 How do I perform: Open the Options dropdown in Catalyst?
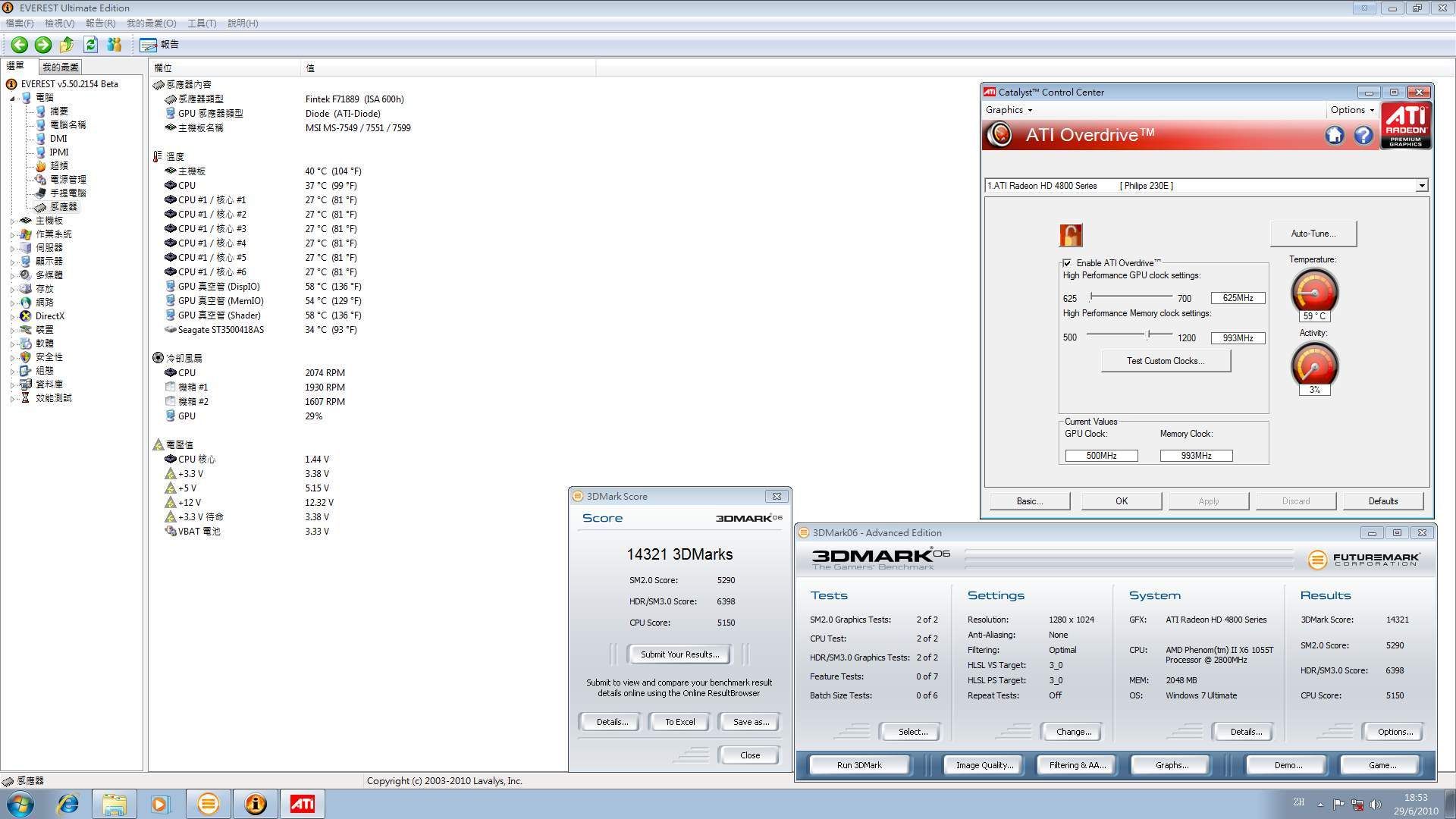click(x=1352, y=110)
